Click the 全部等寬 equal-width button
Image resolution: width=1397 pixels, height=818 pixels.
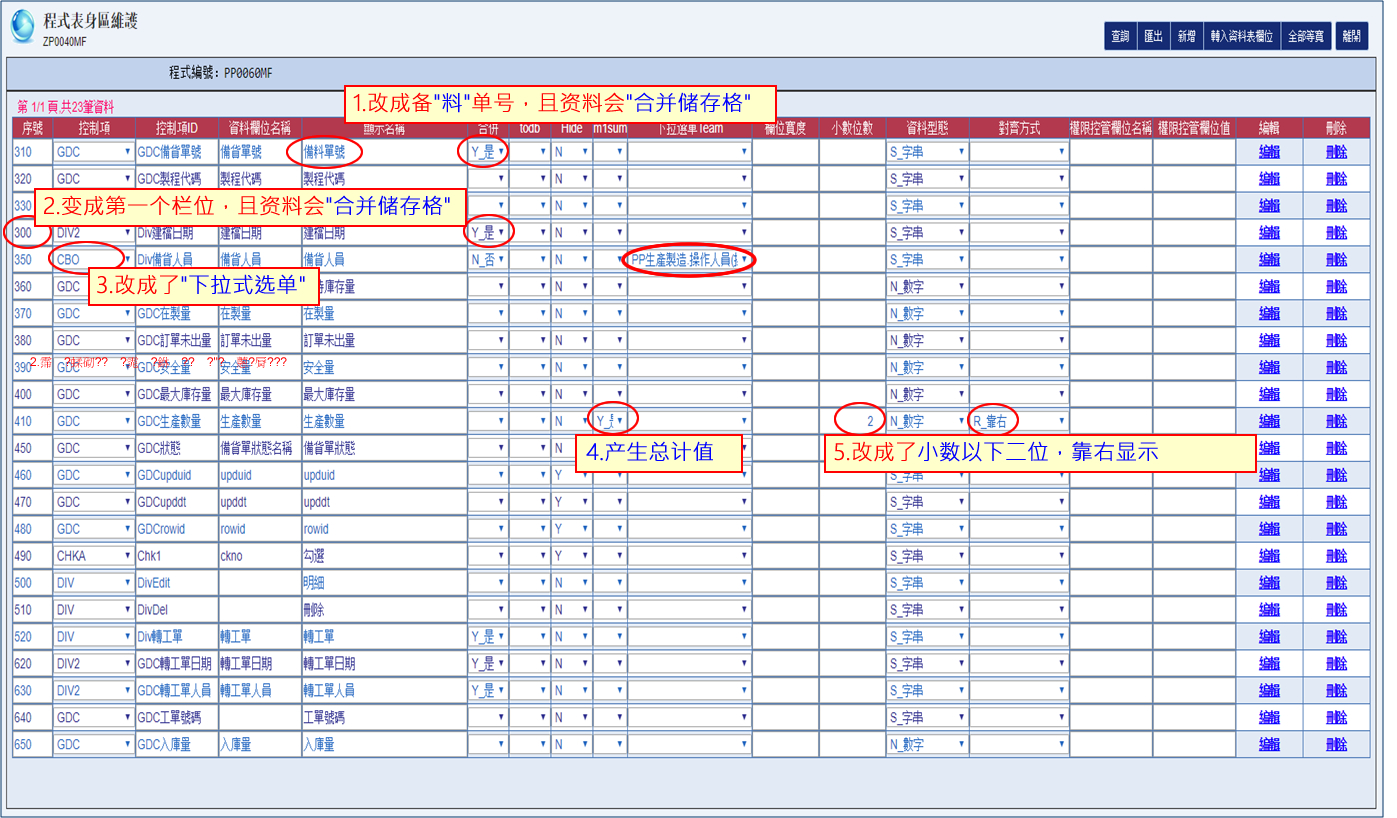click(x=1305, y=36)
